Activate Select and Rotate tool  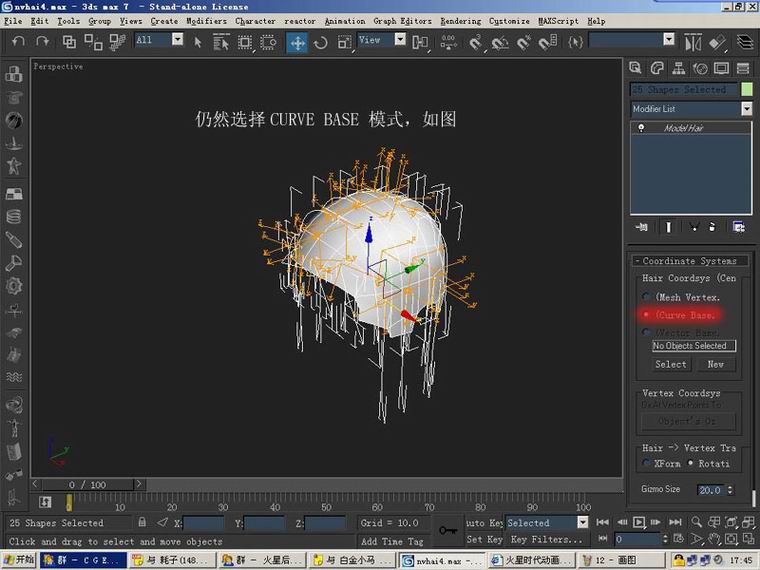[x=320, y=43]
